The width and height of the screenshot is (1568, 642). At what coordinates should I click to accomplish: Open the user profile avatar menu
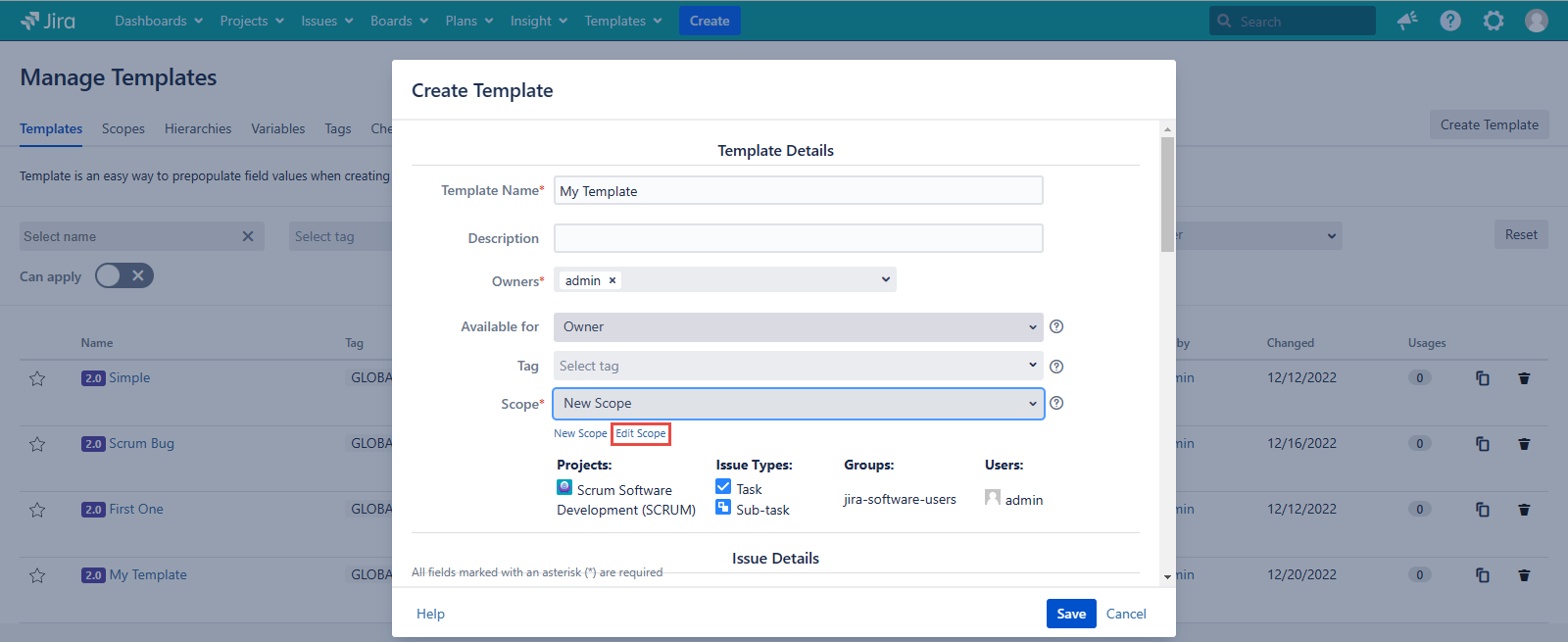(1536, 21)
